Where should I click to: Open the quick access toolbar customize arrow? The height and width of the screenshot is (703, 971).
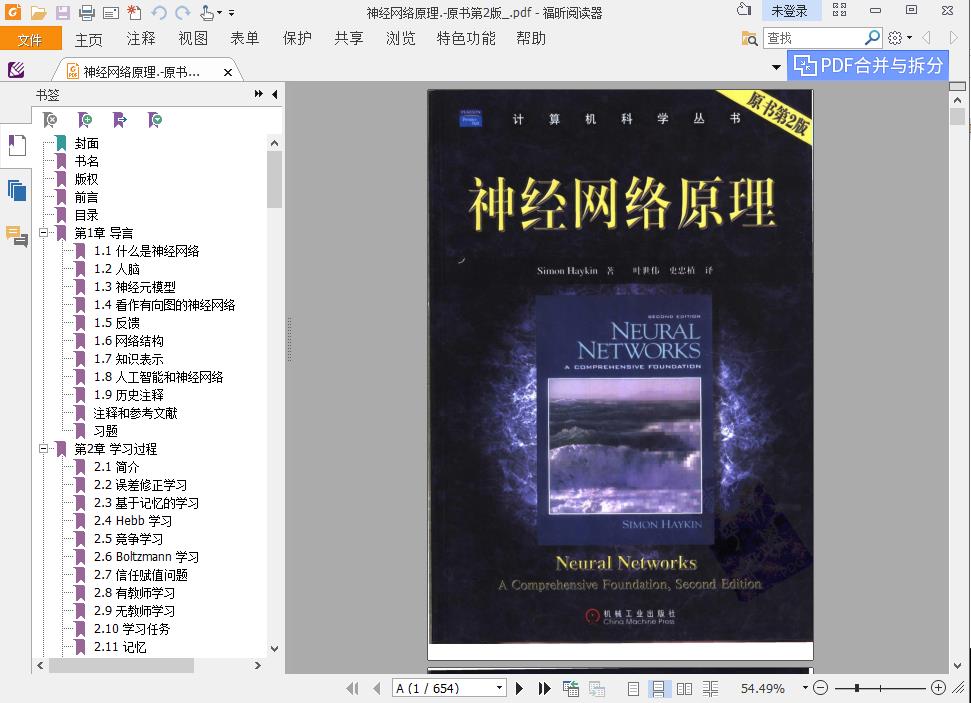click(232, 13)
